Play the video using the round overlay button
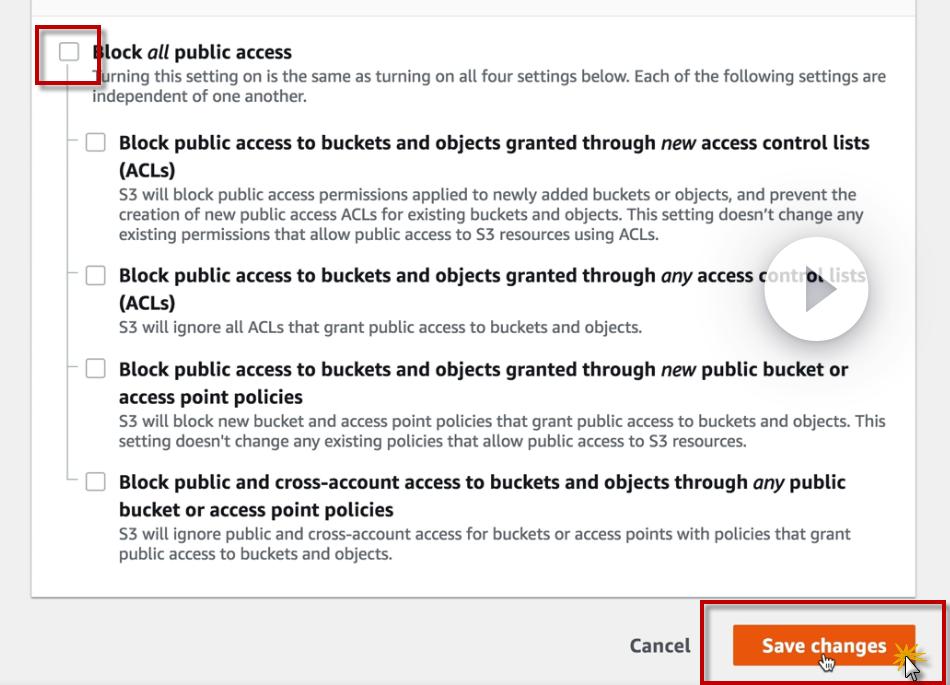The image size is (950, 685). click(816, 290)
